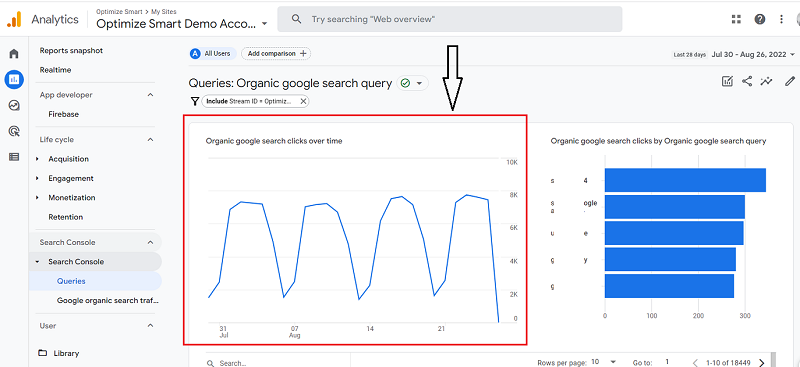The width and height of the screenshot is (800, 367).
Task: Click the filter funnel icon
Action: (x=194, y=102)
